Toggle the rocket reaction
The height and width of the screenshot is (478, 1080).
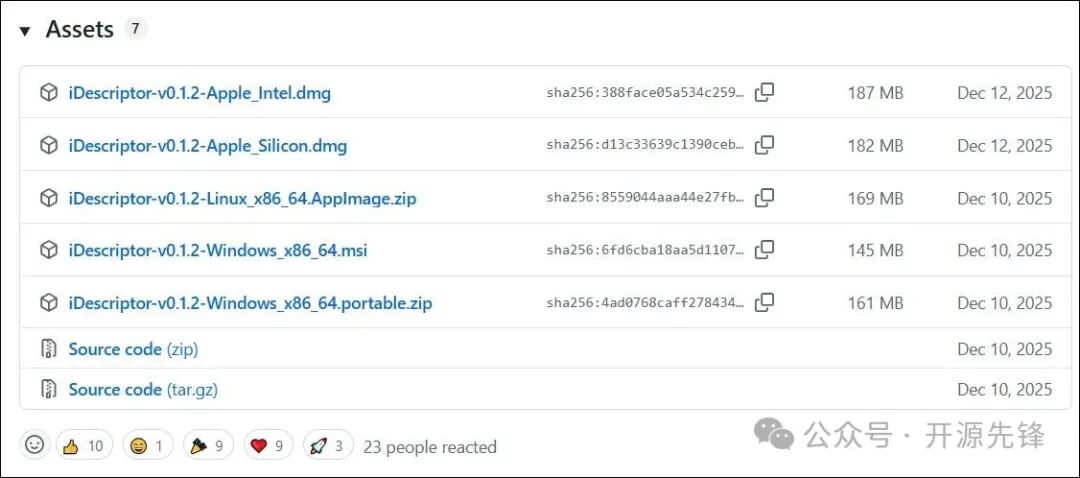click(329, 446)
